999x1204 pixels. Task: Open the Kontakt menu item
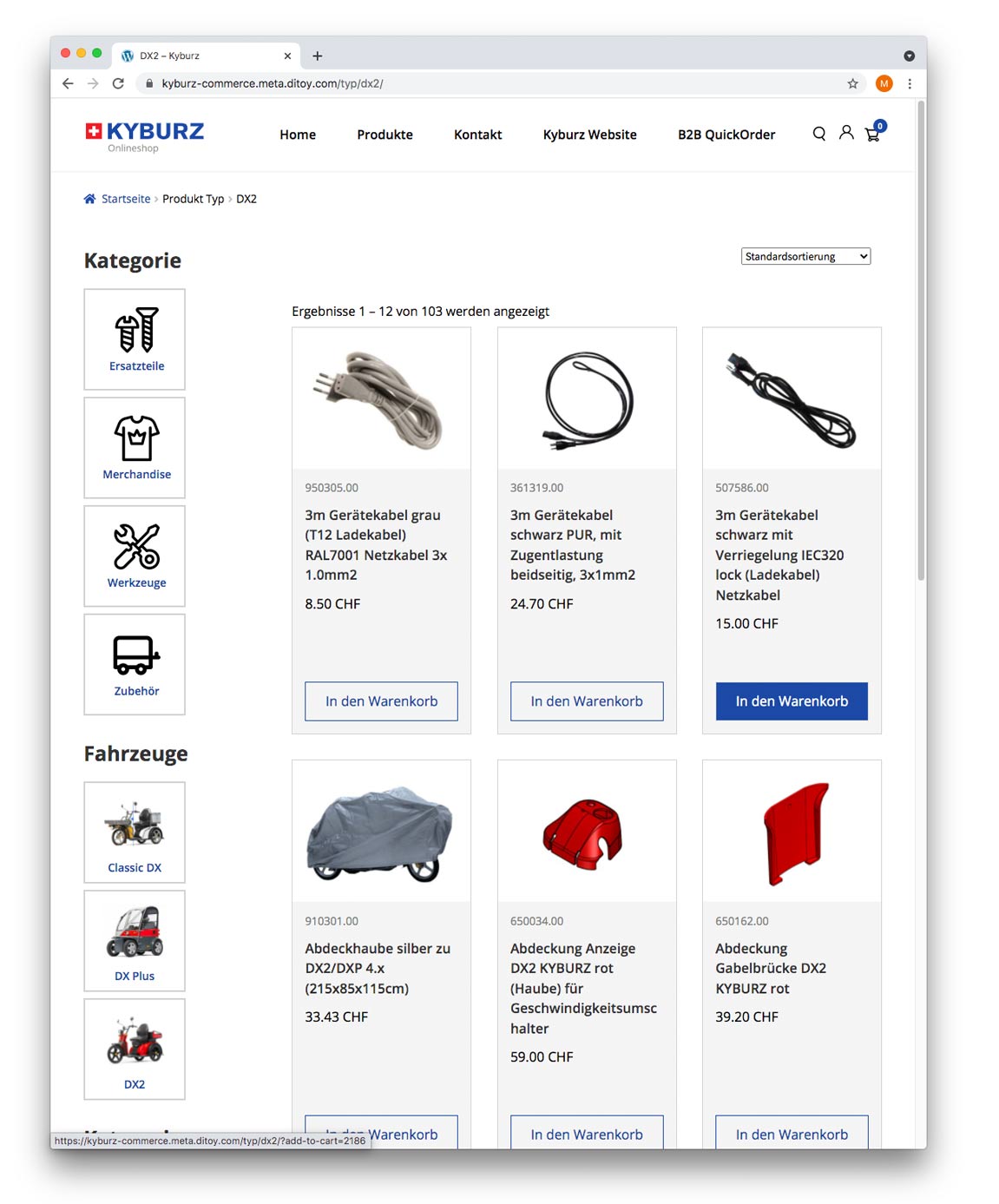coord(477,135)
